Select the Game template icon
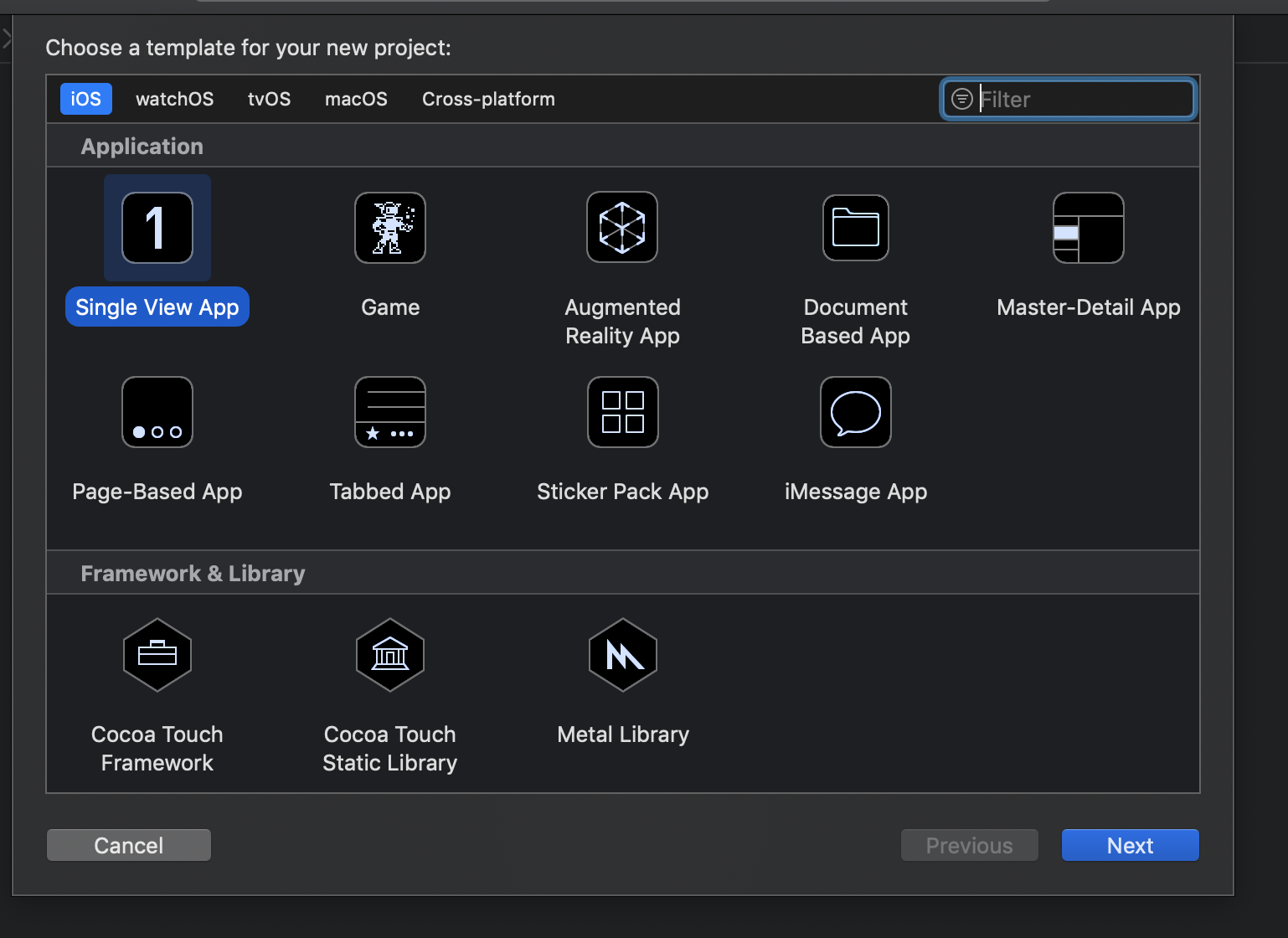Screen dimensions: 1288x938 click(x=389, y=227)
